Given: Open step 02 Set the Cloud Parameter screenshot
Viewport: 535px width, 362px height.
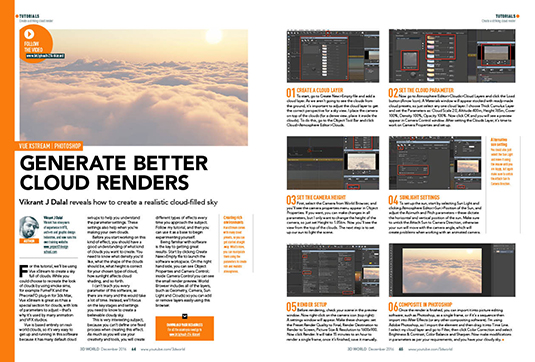Looking at the screenshot, I should (x=452, y=56).
